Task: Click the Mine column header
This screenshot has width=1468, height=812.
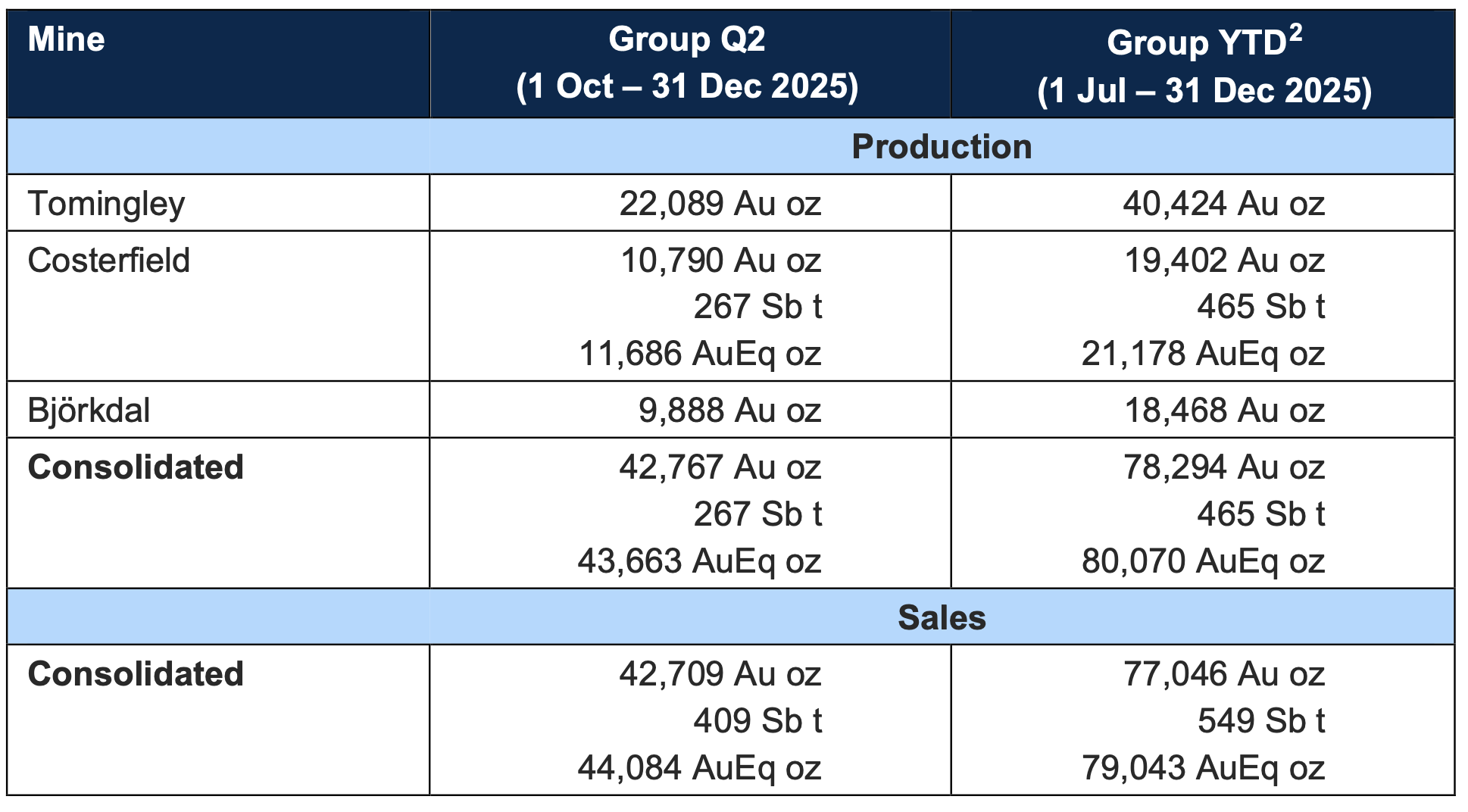Action: (66, 39)
